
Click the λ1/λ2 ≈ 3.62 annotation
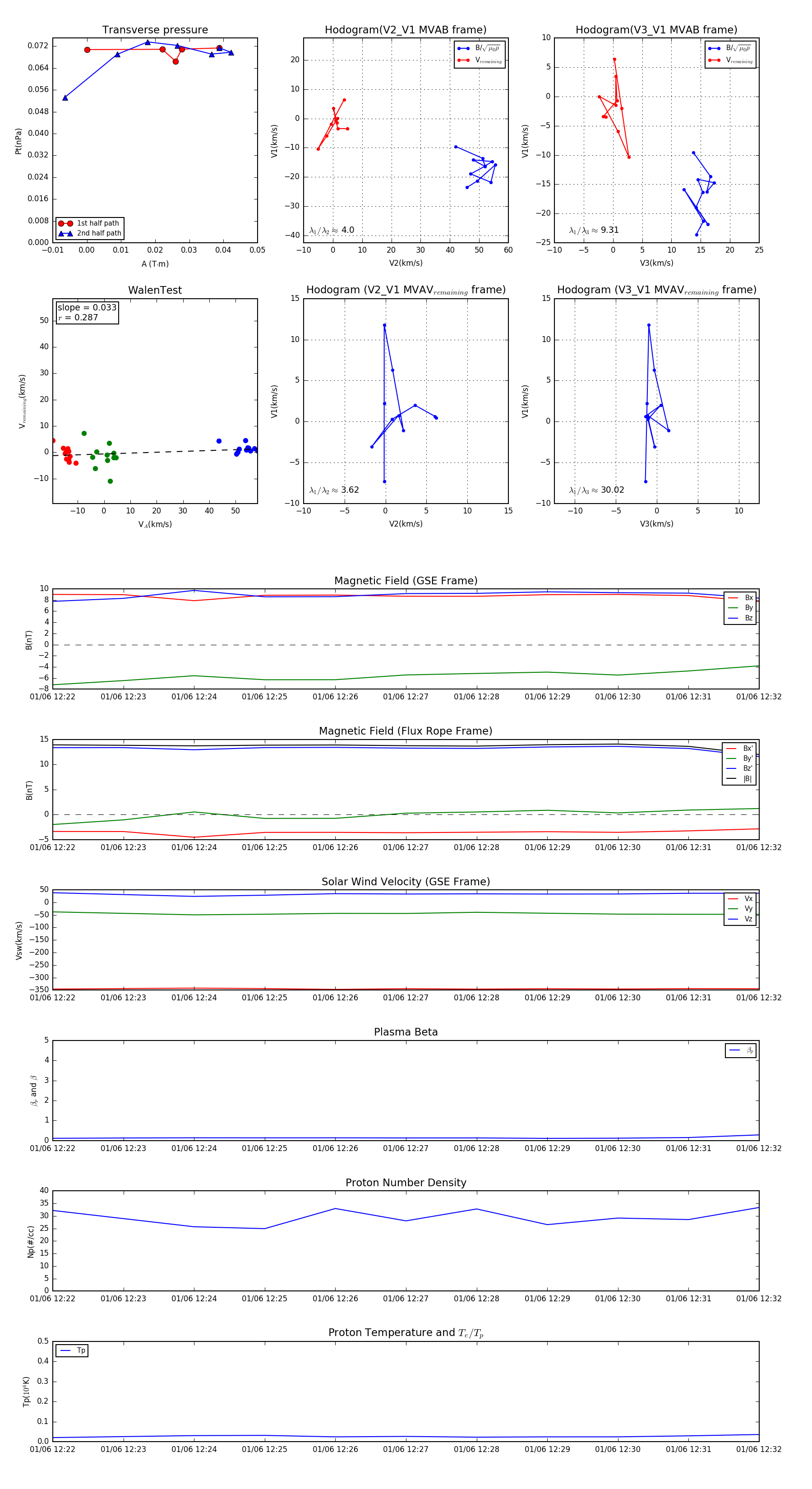point(334,490)
